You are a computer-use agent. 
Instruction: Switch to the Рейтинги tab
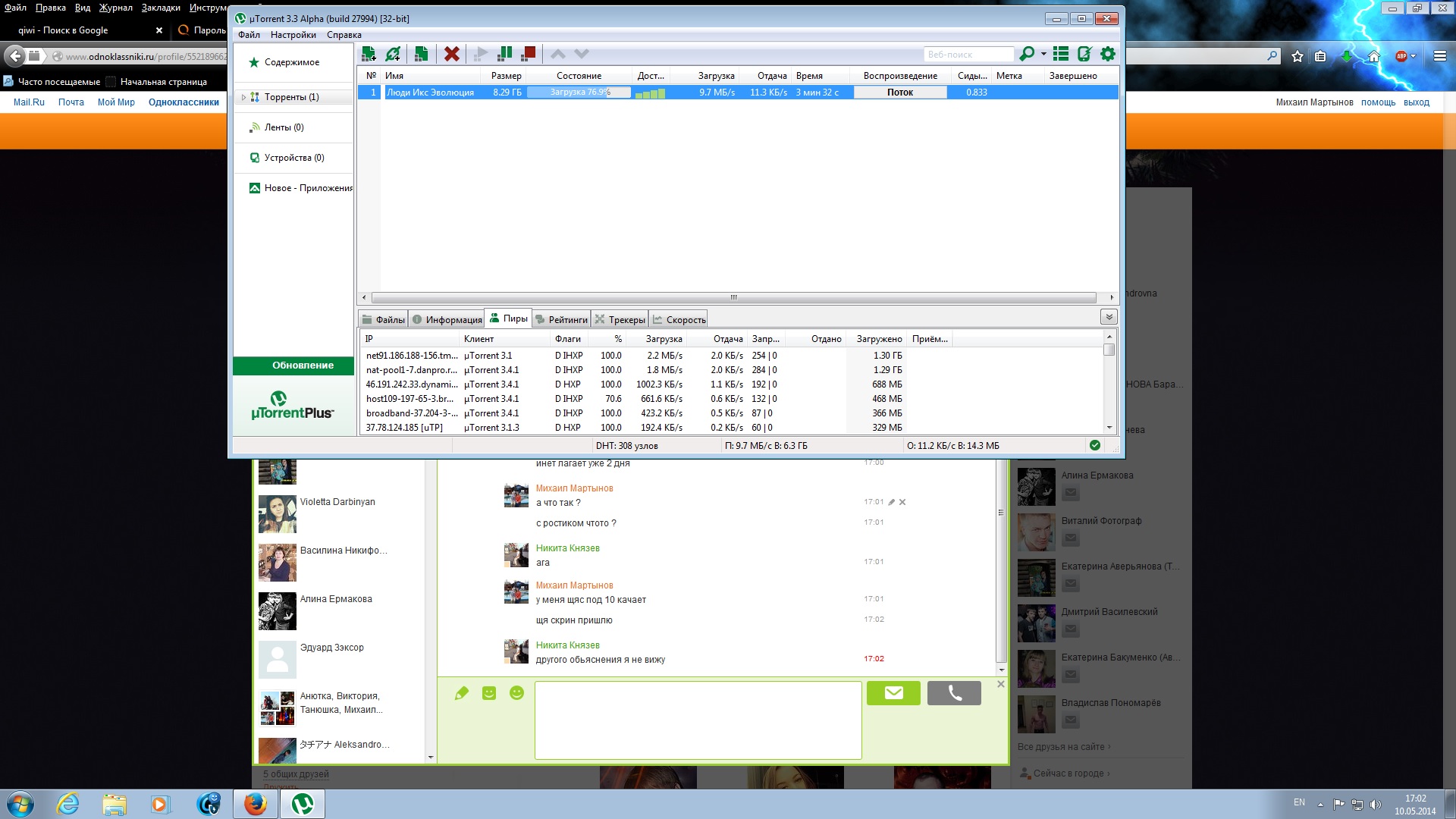tap(561, 320)
